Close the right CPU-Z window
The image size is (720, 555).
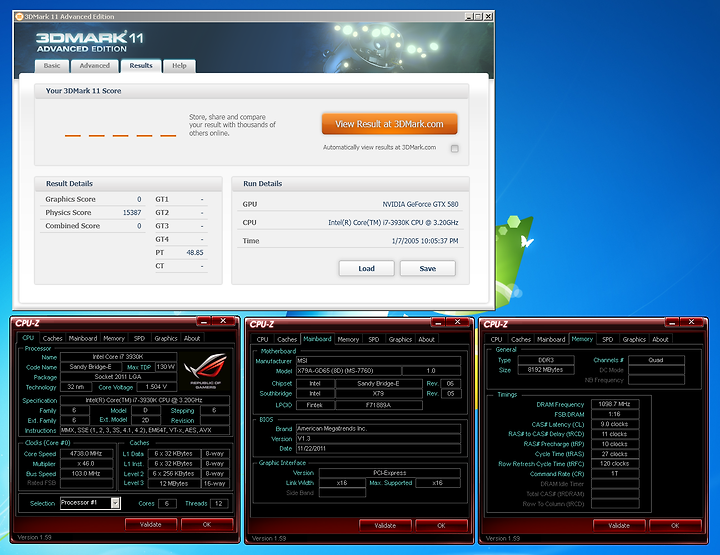click(x=692, y=322)
